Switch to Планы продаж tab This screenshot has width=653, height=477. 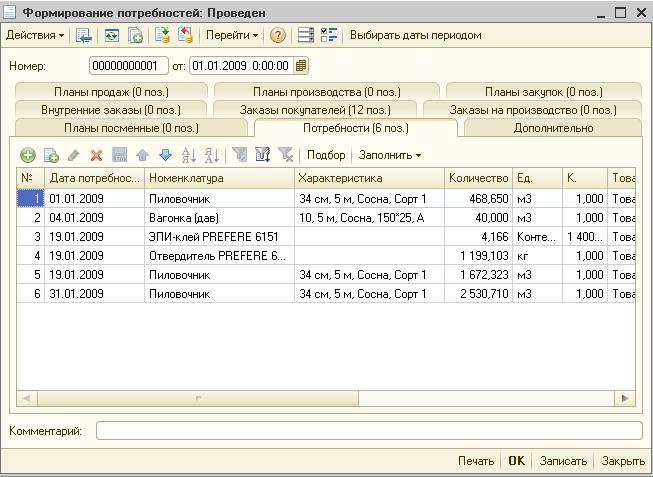point(111,92)
